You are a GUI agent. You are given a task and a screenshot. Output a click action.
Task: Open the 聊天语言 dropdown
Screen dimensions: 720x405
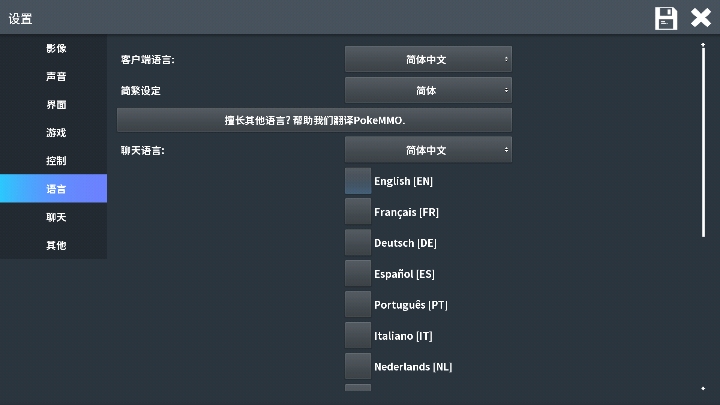click(x=428, y=150)
